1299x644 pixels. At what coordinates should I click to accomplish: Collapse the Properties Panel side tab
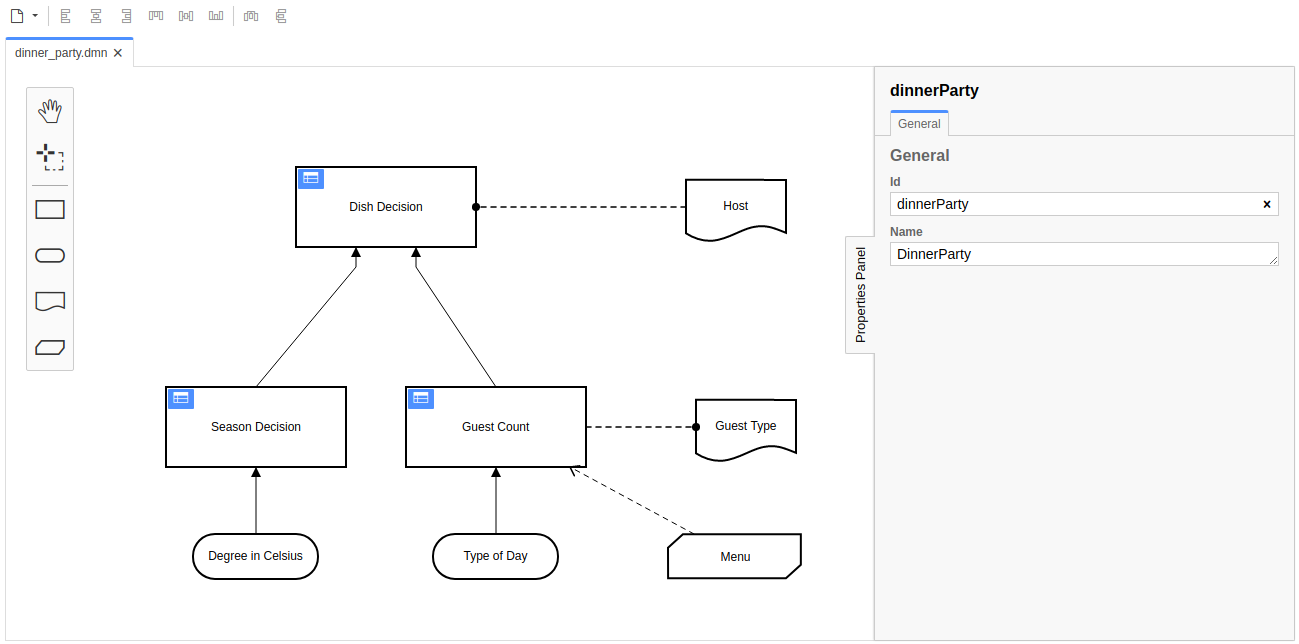click(x=860, y=295)
